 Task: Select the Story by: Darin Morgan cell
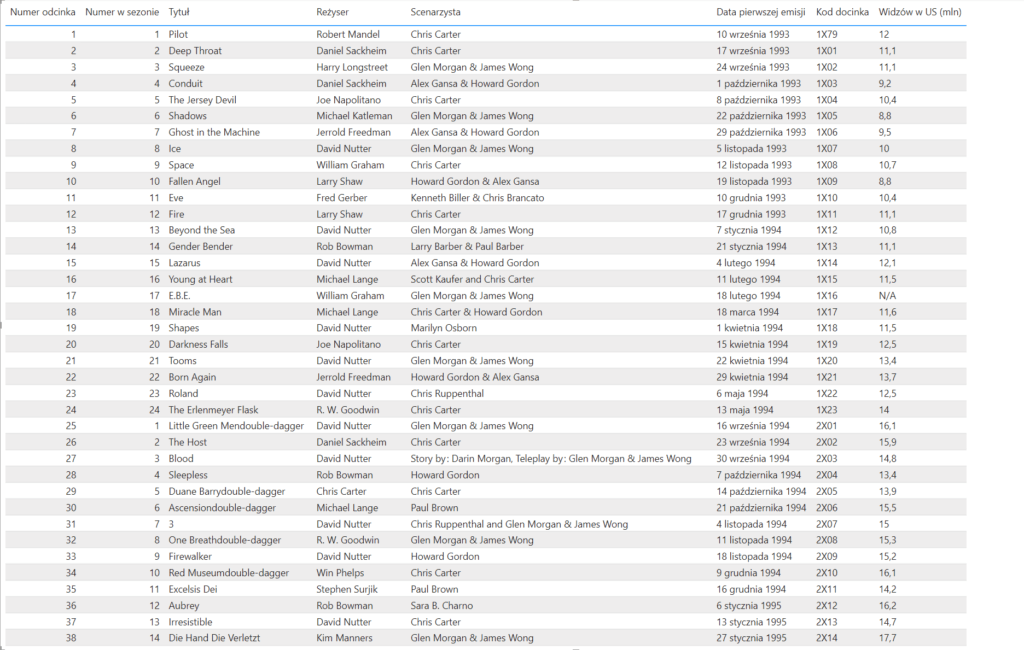click(551, 459)
